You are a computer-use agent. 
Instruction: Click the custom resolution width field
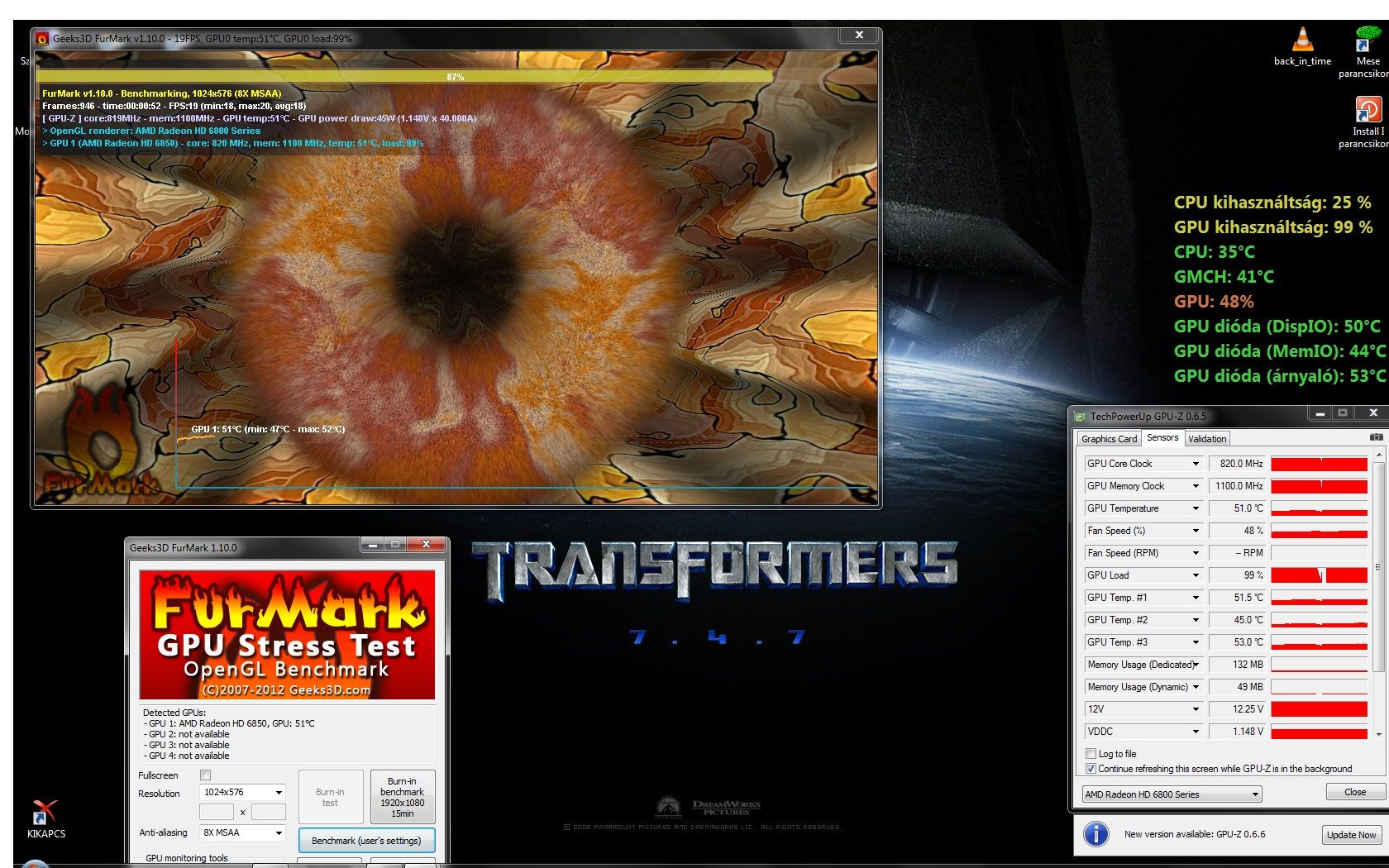click(x=216, y=812)
